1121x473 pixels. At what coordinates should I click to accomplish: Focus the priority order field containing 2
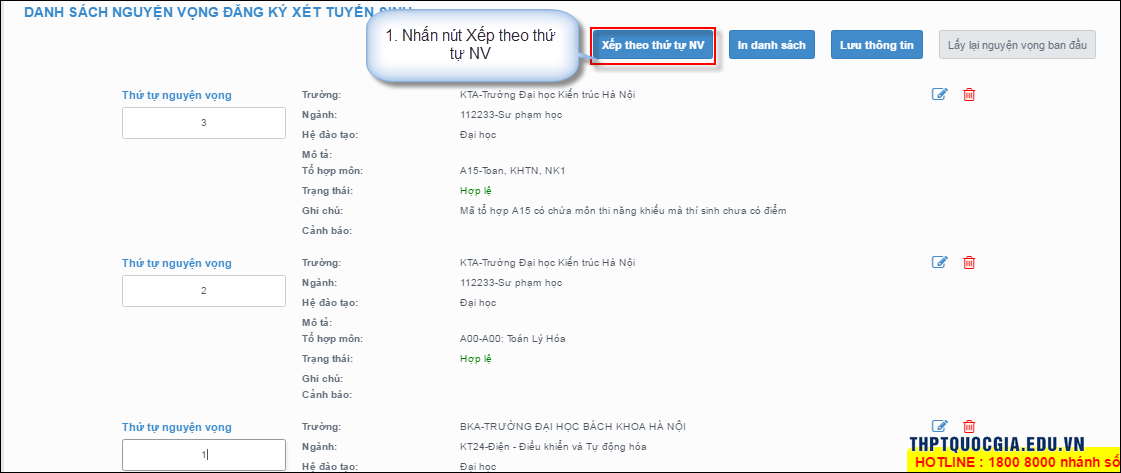pos(204,291)
